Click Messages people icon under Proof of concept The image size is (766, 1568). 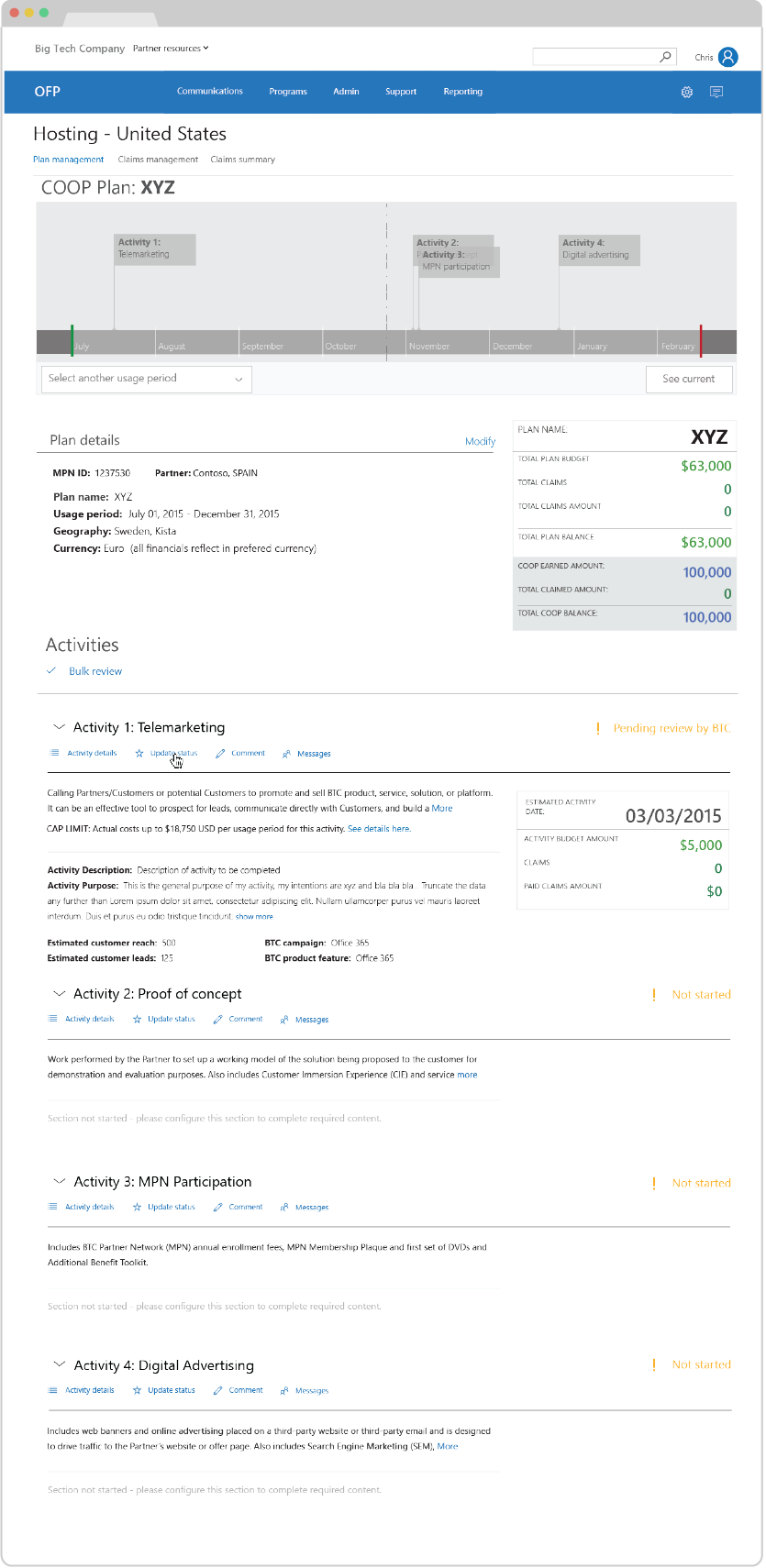pyautogui.click(x=284, y=1020)
